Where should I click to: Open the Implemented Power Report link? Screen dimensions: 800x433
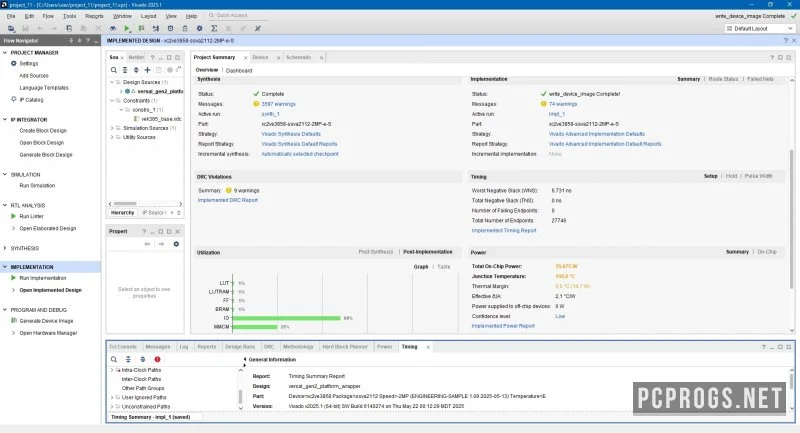[503, 326]
